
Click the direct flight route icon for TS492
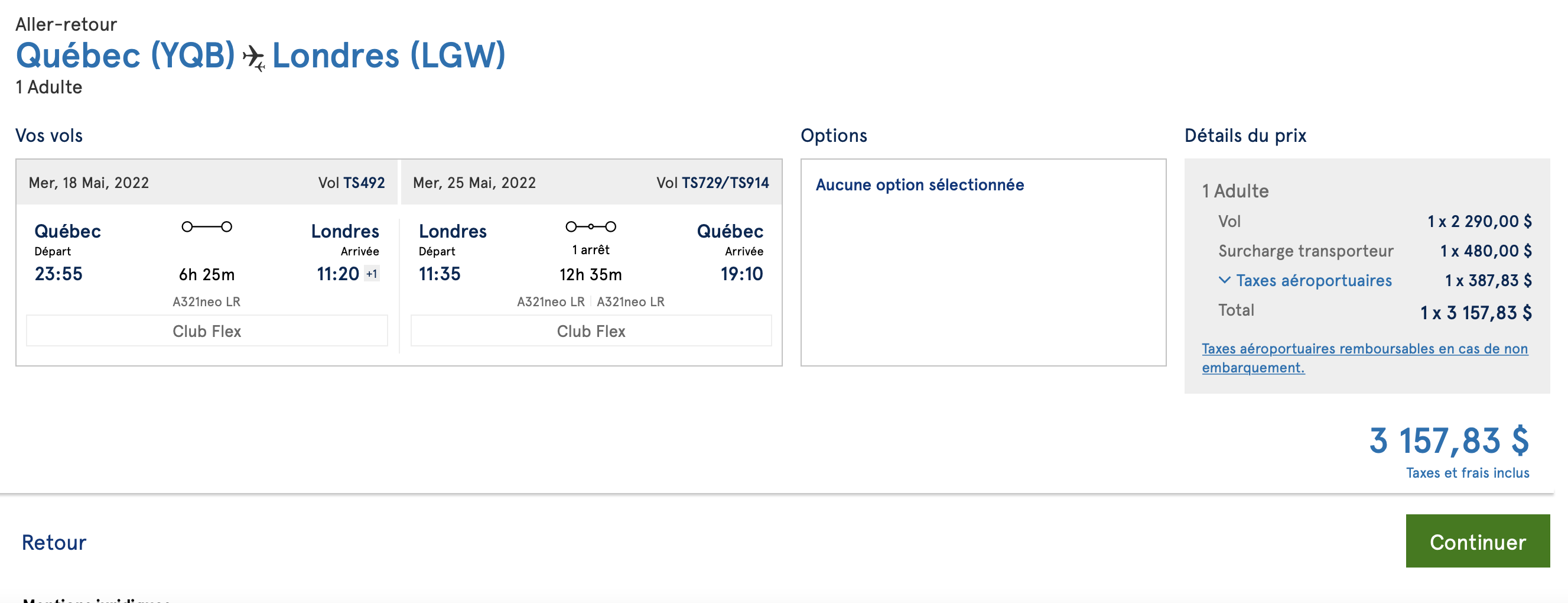[207, 226]
